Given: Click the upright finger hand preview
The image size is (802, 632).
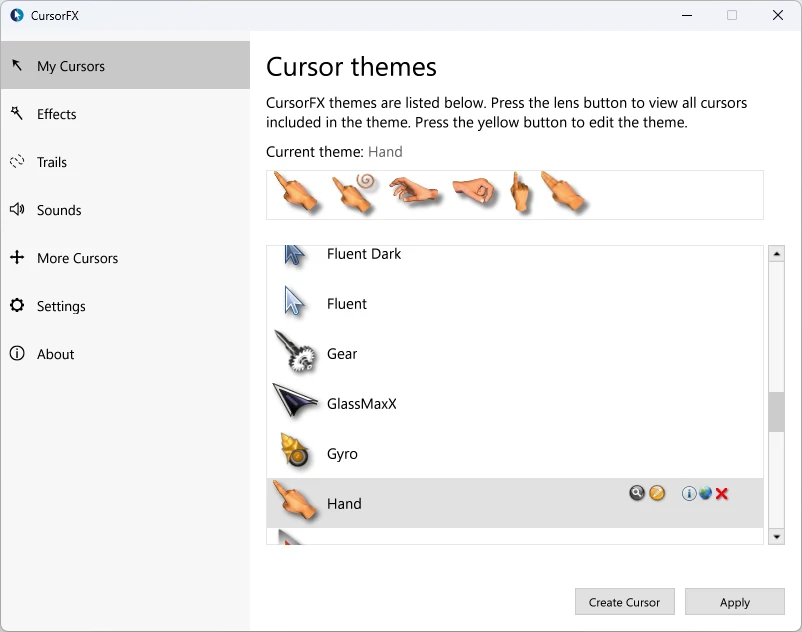Looking at the screenshot, I should tap(520, 193).
